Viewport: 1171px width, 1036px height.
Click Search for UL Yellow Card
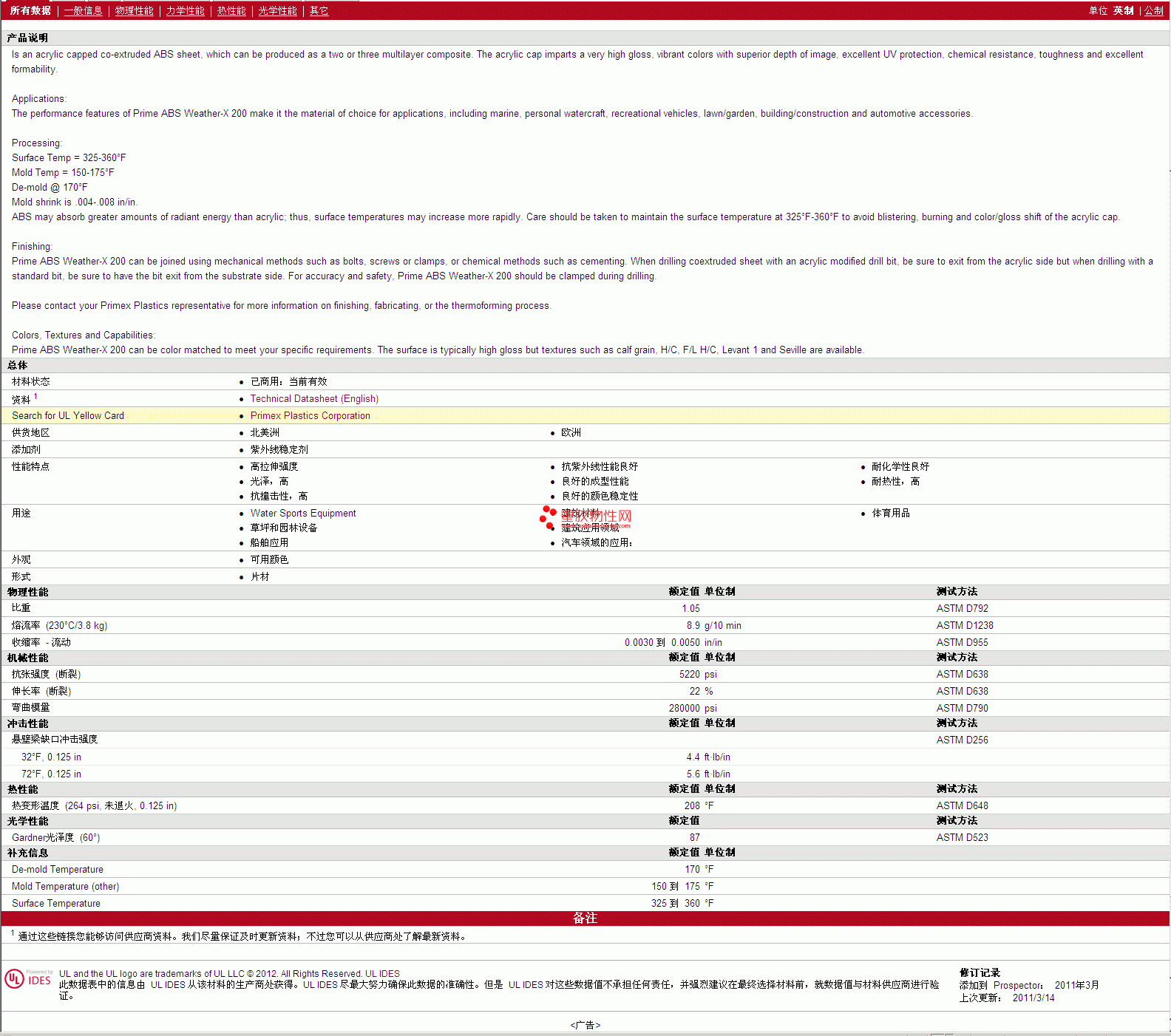pos(68,415)
